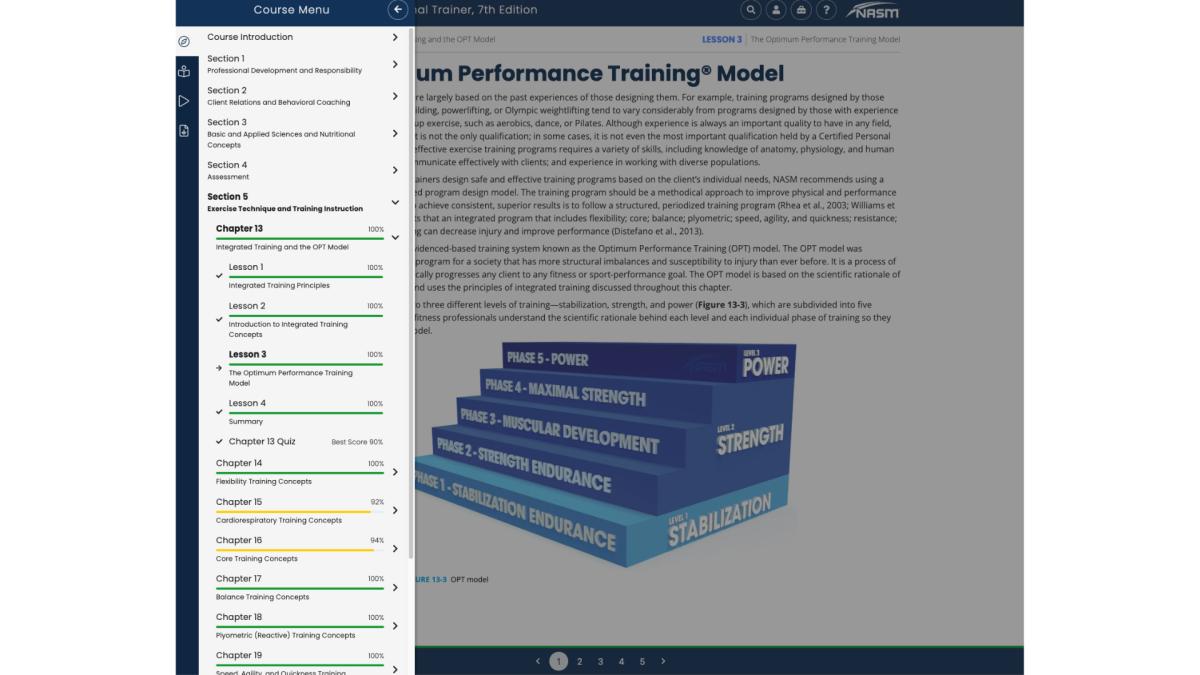Expand Chapter 15 Cardiorespiratory Training chevron
The width and height of the screenshot is (1200, 675).
click(395, 510)
